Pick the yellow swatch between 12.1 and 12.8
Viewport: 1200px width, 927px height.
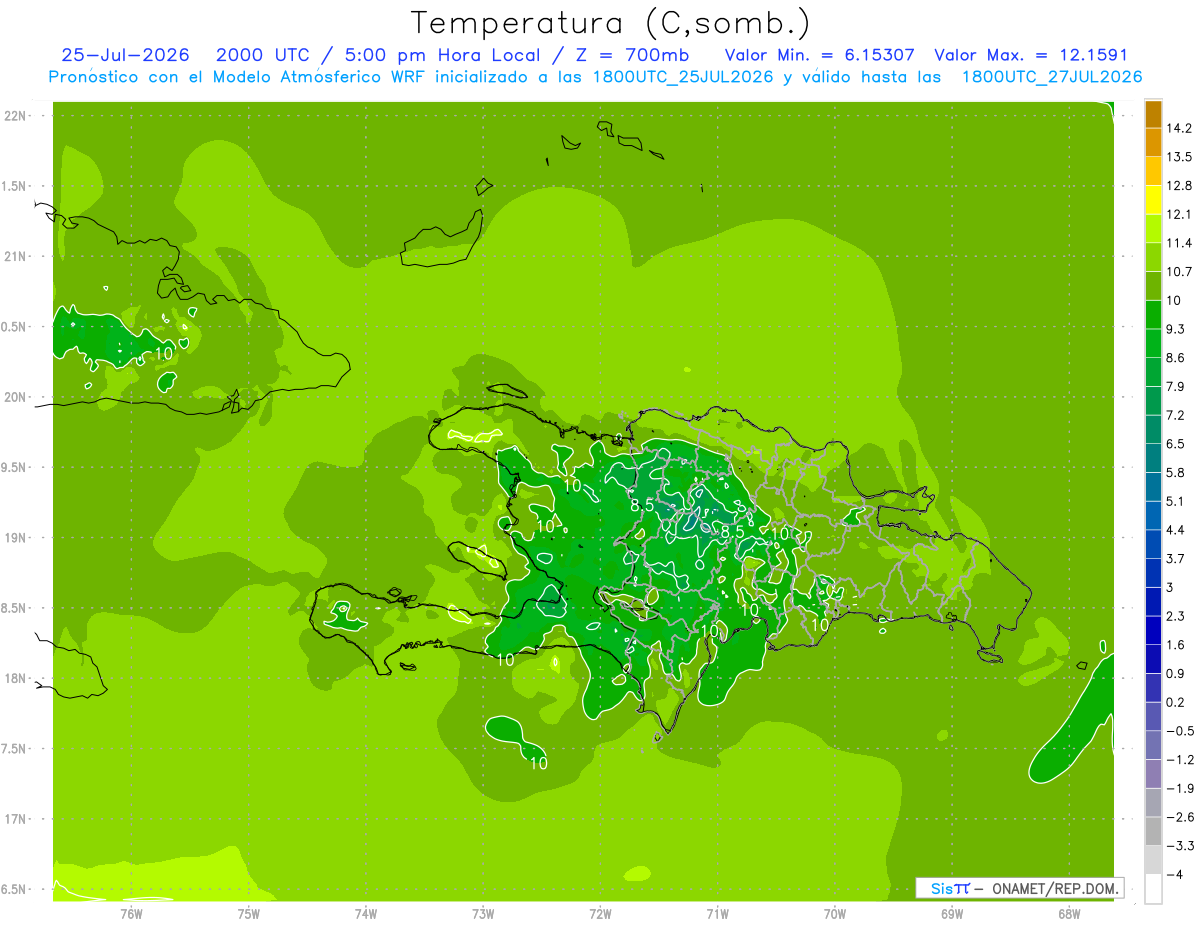click(1153, 200)
